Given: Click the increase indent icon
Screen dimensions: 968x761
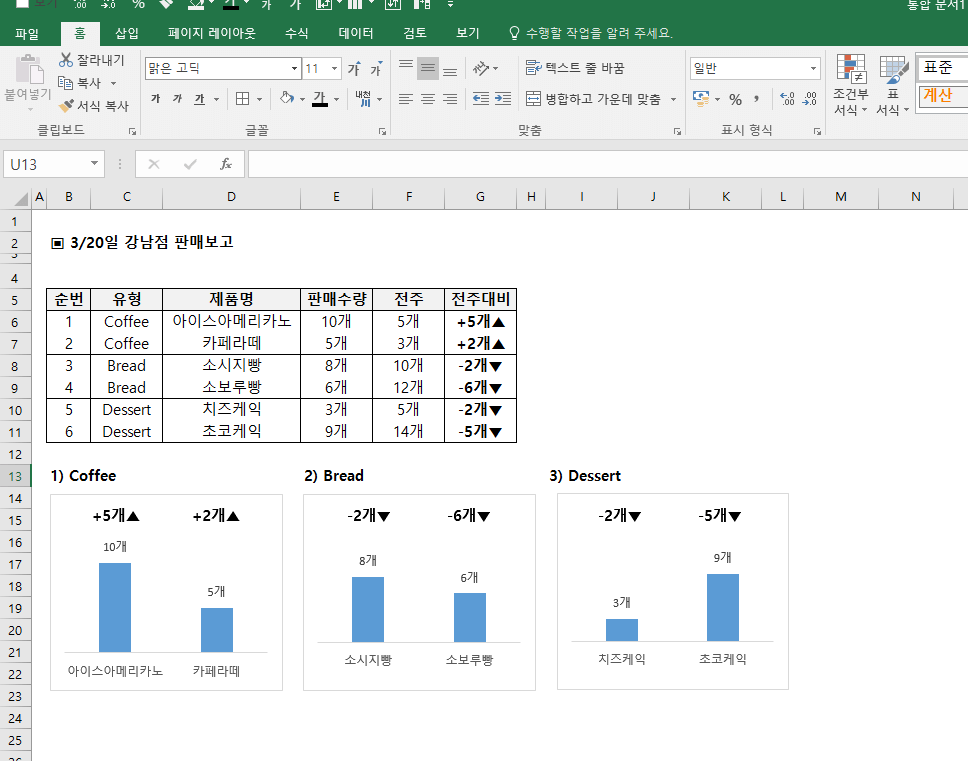Looking at the screenshot, I should point(503,99).
